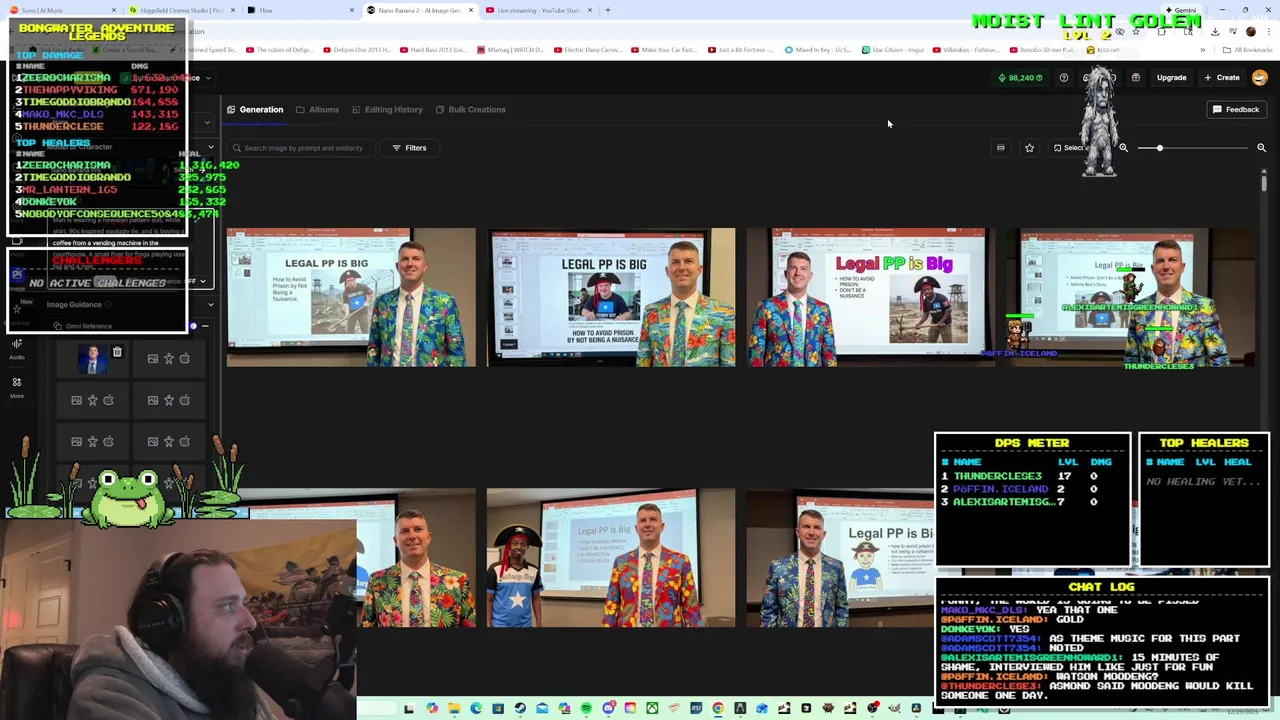Click figure icon in empty slot beside portrait
Screen dimensions: 1280x720
(x=169, y=358)
